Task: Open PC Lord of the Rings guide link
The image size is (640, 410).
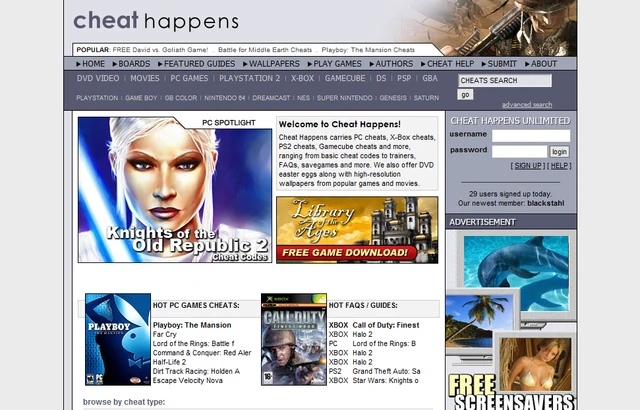Action: (x=384, y=344)
